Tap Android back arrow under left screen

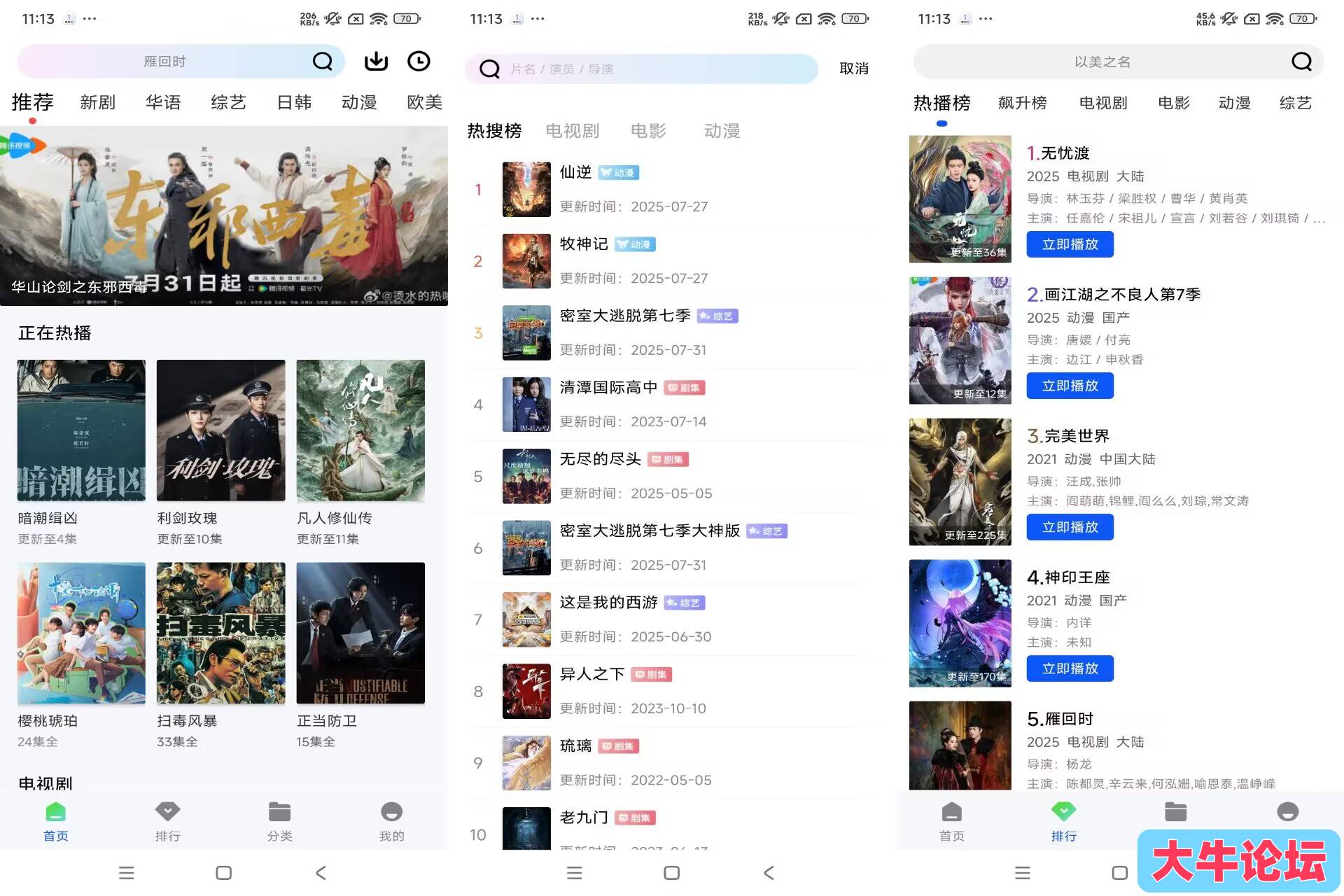pyautogui.click(x=321, y=873)
